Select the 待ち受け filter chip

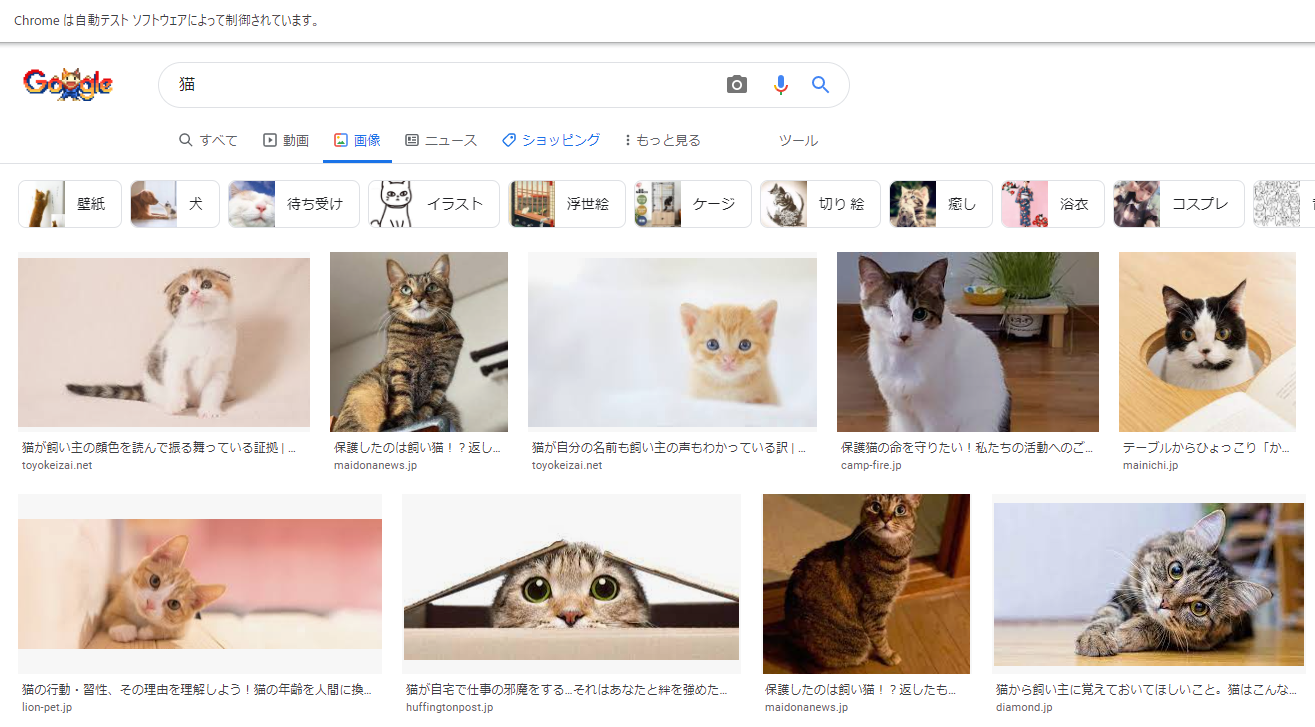point(294,204)
